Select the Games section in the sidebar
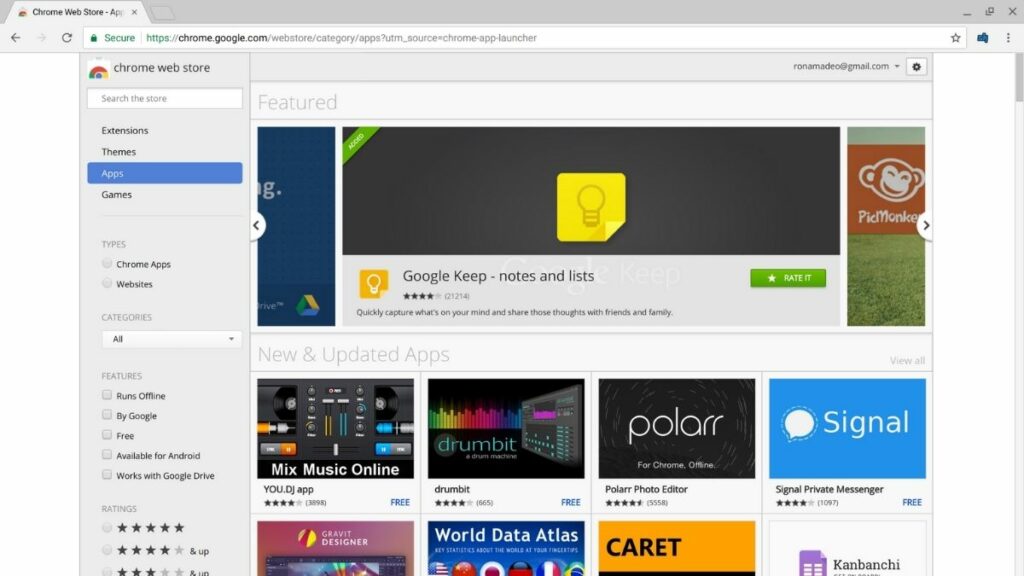This screenshot has width=1024, height=576. [116, 194]
